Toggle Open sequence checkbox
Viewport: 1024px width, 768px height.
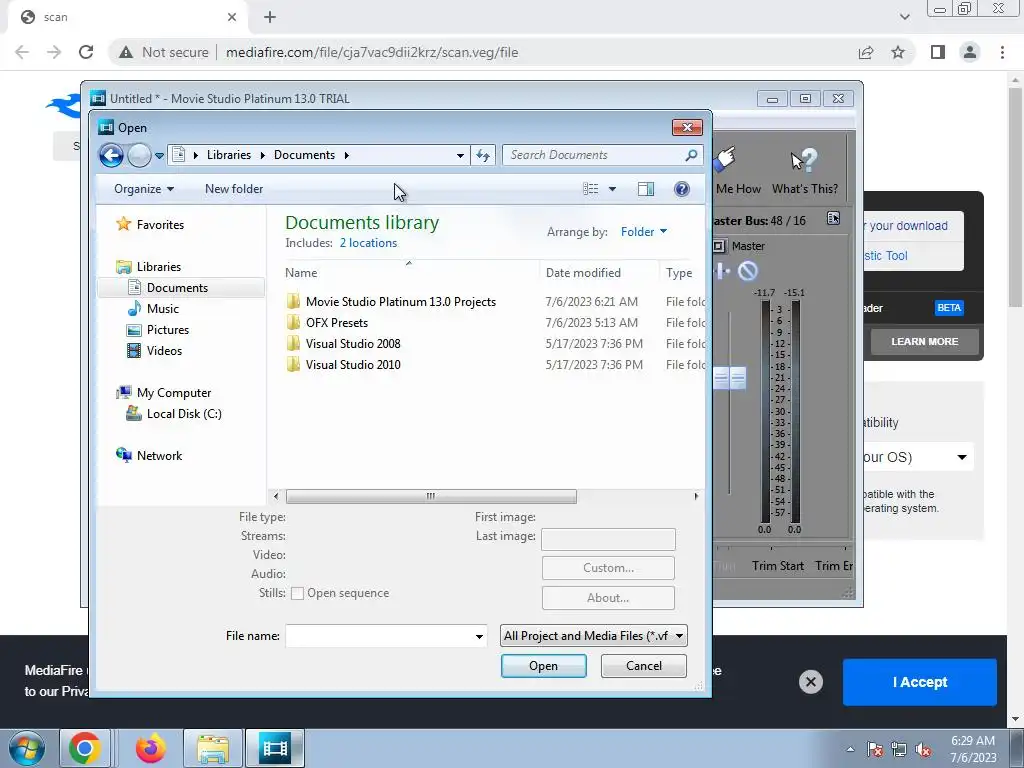coord(297,593)
